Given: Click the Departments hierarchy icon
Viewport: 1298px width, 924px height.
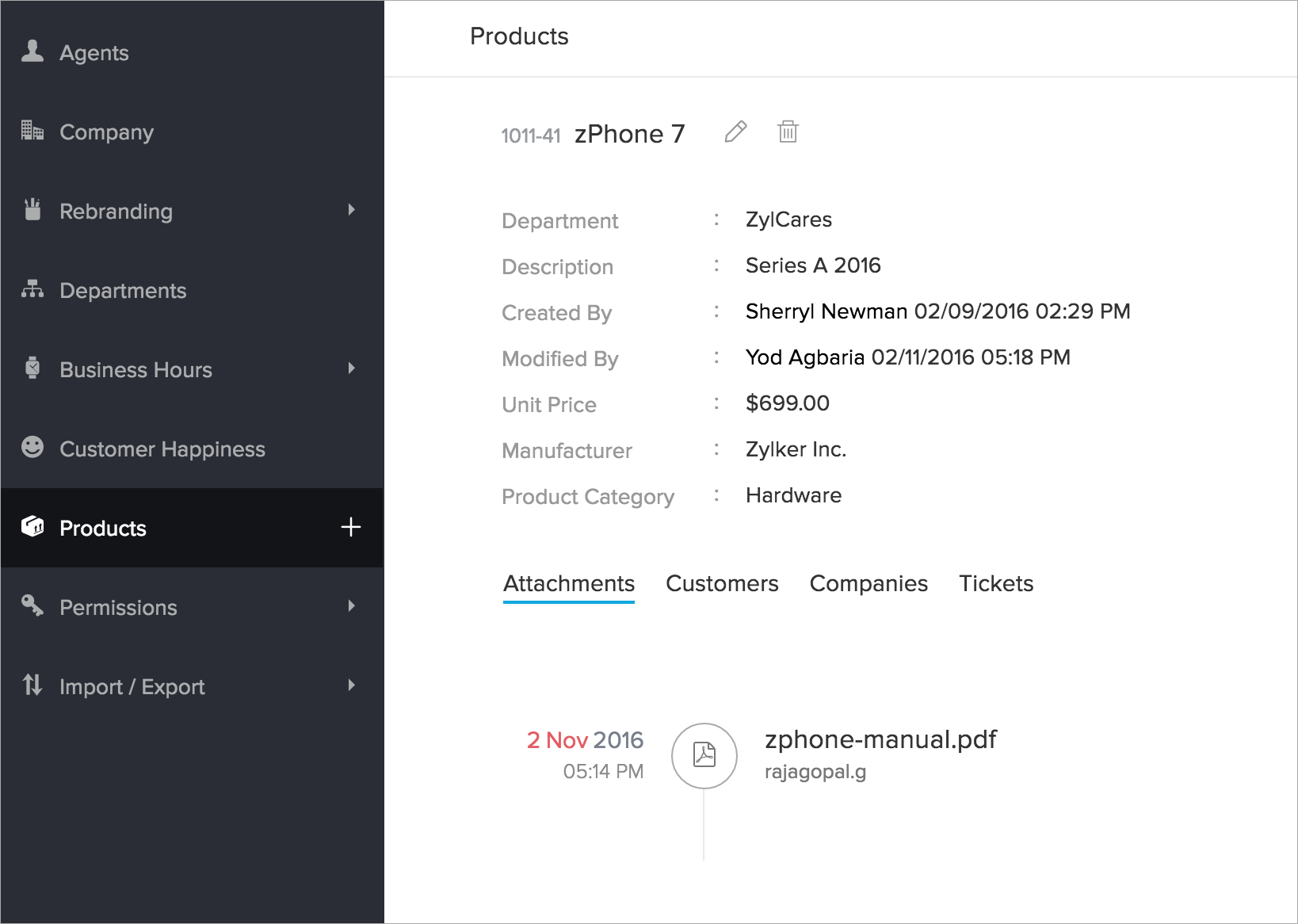Looking at the screenshot, I should (32, 289).
